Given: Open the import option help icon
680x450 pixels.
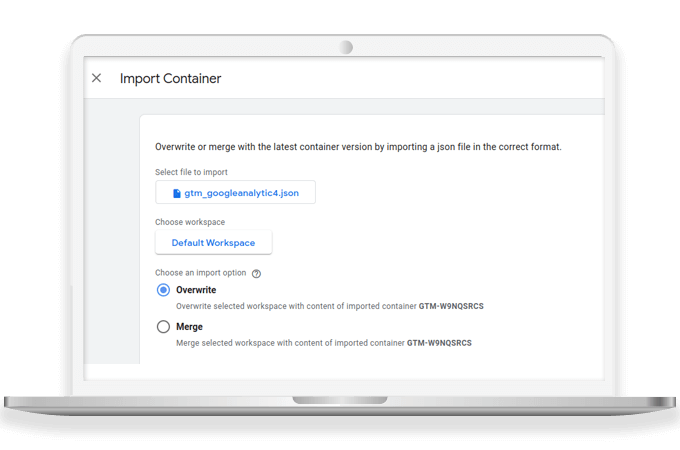Looking at the screenshot, I should (x=256, y=274).
